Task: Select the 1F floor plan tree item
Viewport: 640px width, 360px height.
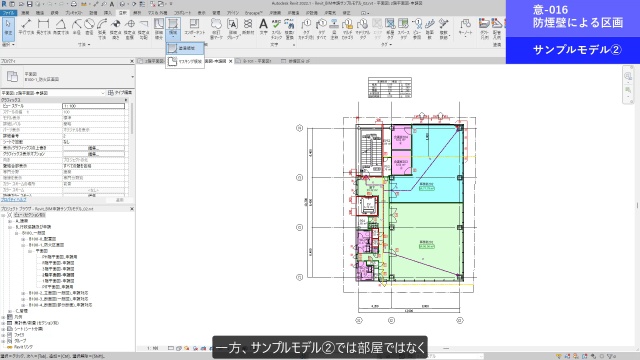Action: coord(58,281)
